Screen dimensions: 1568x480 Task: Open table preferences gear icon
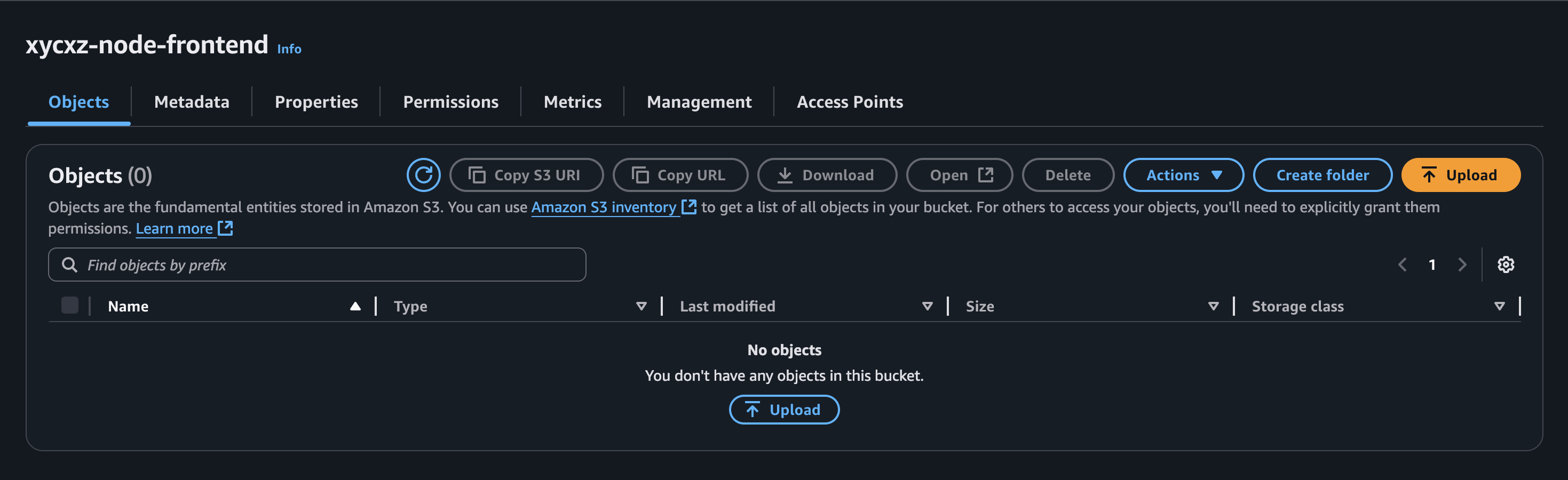pos(1506,265)
